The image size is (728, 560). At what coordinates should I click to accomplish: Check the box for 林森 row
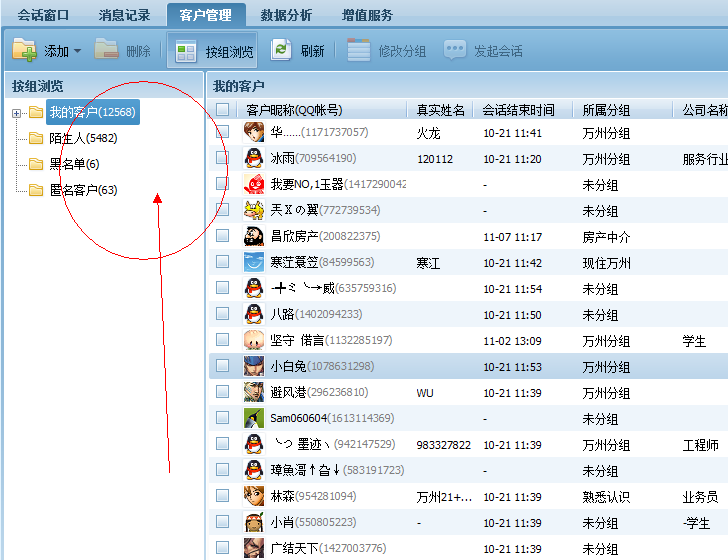(222, 496)
